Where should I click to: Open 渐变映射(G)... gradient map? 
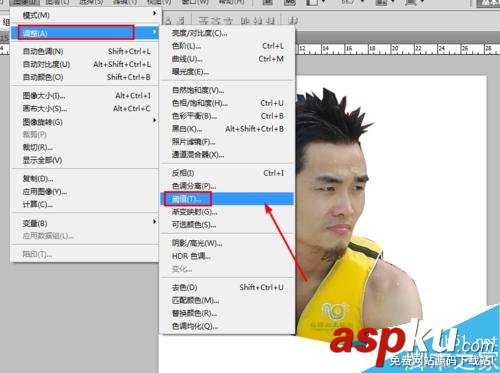click(x=227, y=212)
